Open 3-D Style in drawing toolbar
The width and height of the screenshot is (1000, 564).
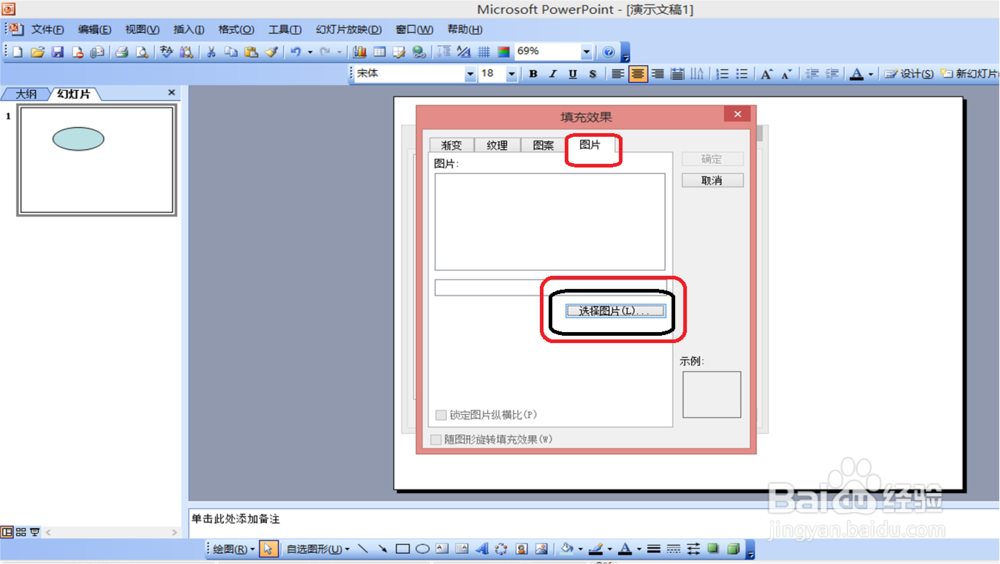pyautogui.click(x=733, y=549)
